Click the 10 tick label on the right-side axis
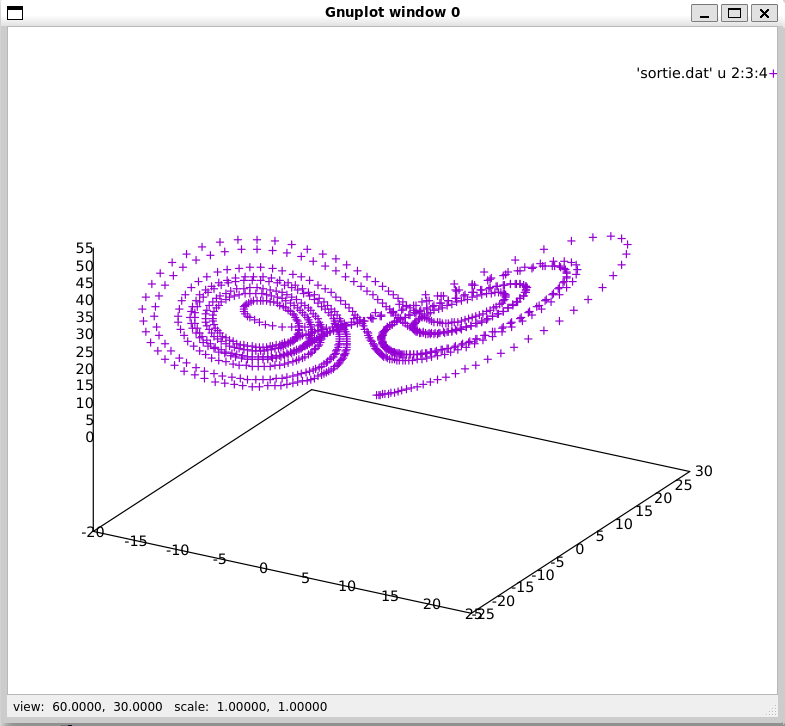This screenshot has width=785, height=726. 623,524
